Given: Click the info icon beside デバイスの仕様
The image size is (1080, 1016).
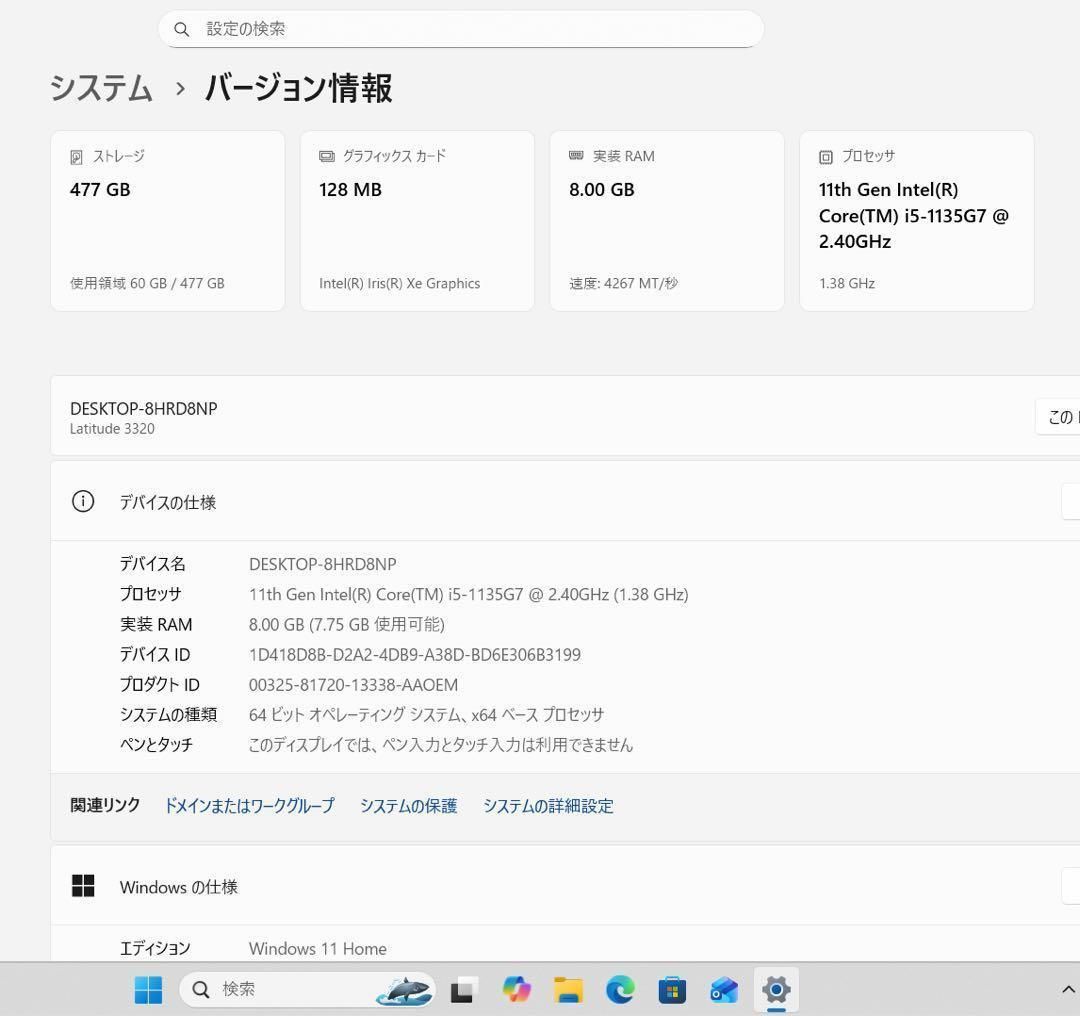Looking at the screenshot, I should coord(83,502).
